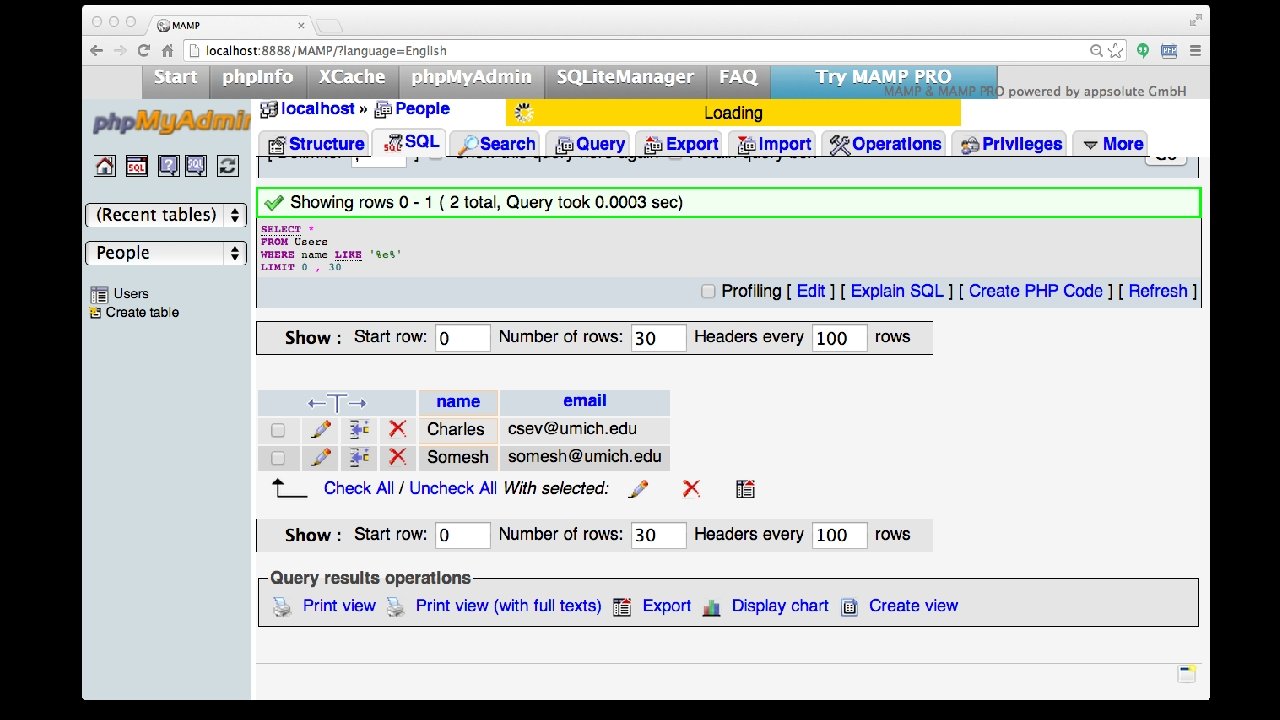The width and height of the screenshot is (1280, 720).
Task: Bookmark page with the star icon
Action: (x=1116, y=50)
